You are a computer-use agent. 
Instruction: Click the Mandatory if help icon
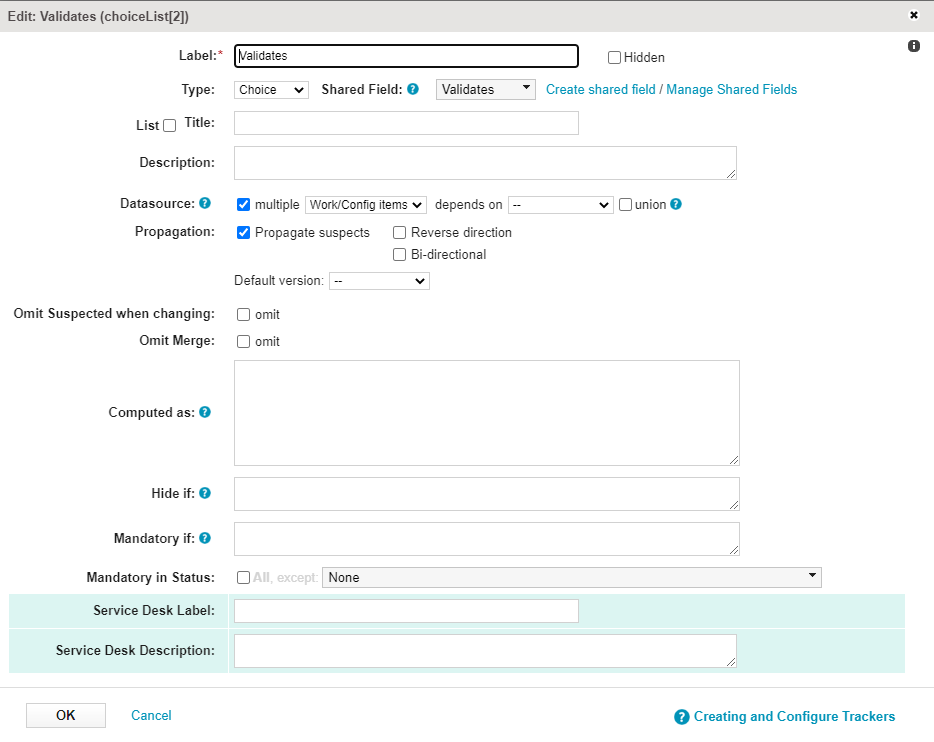205,538
